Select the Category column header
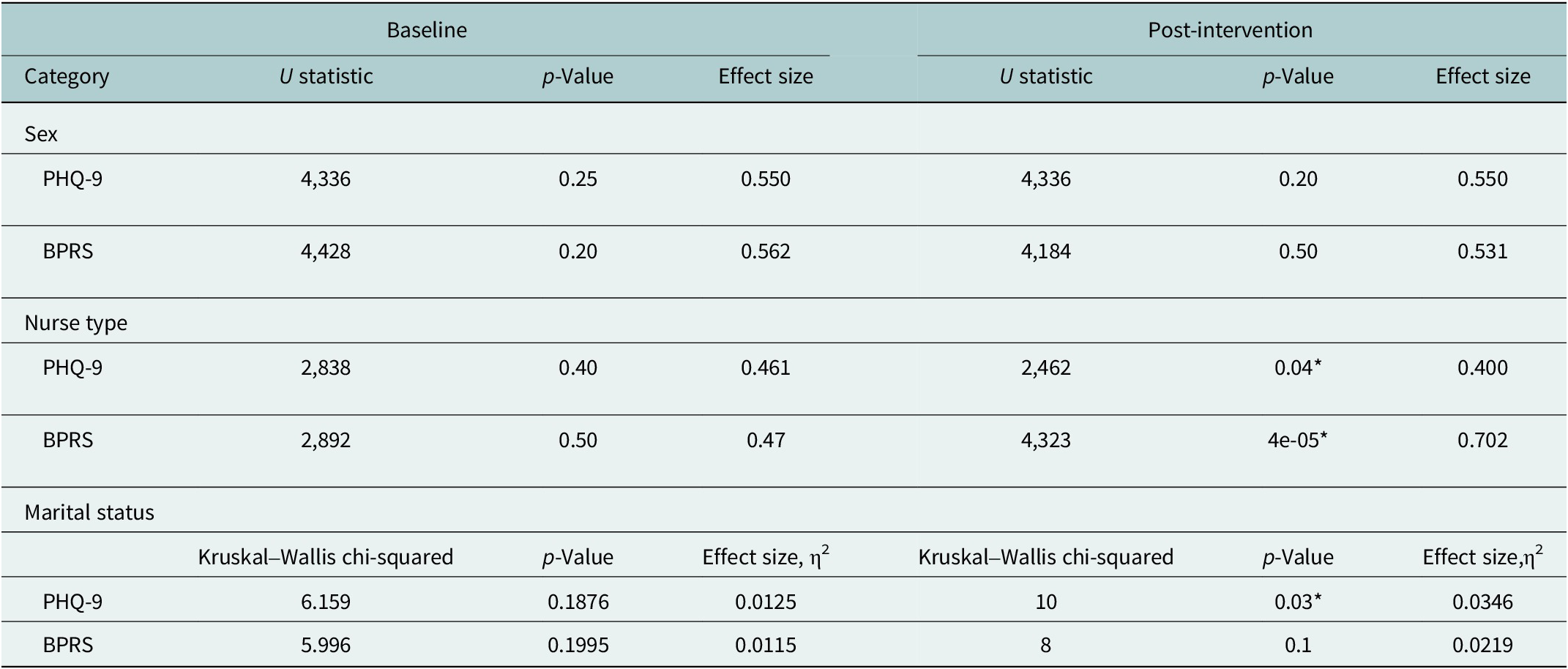 pyautogui.click(x=67, y=77)
